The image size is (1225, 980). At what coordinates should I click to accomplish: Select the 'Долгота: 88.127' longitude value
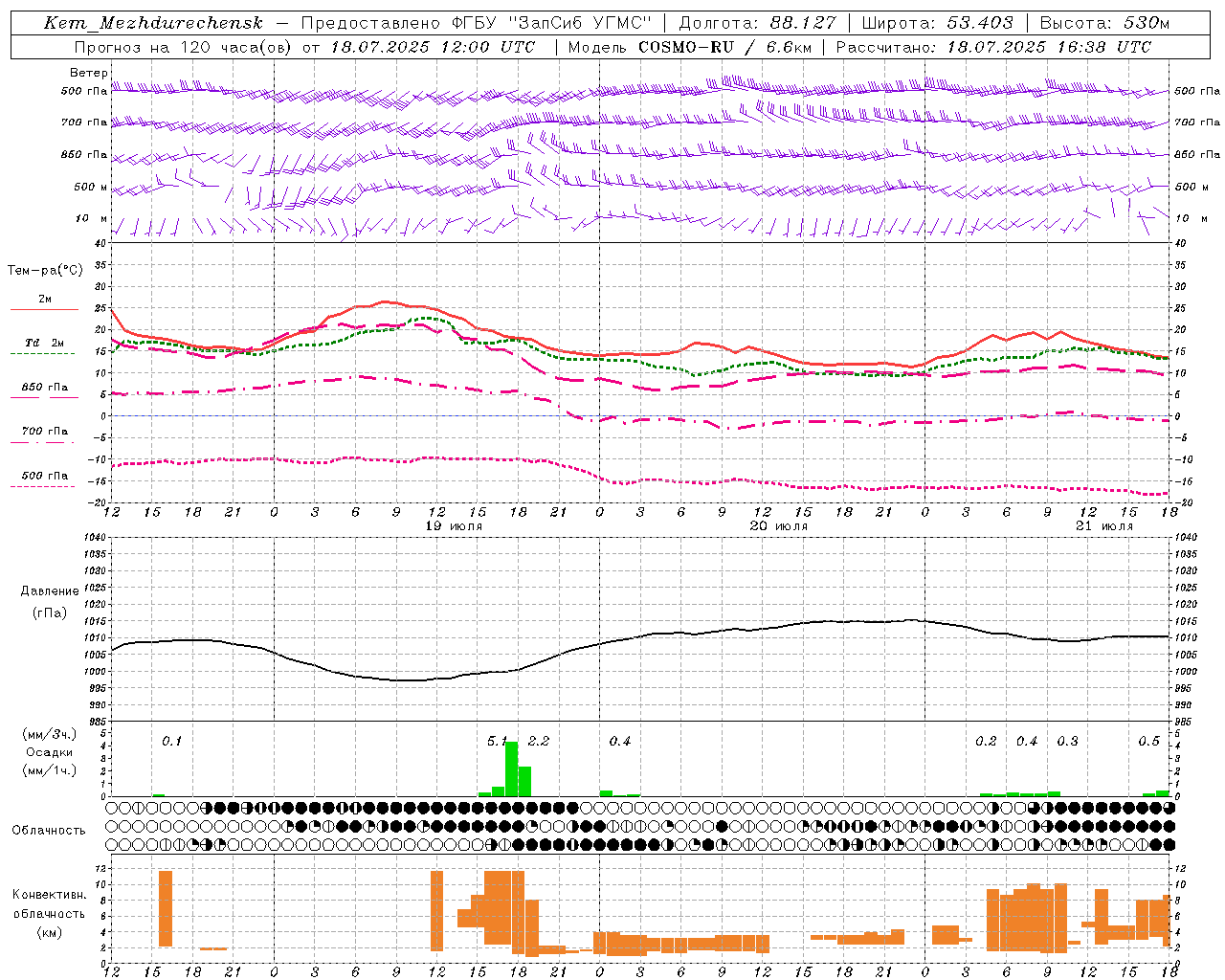point(757,23)
